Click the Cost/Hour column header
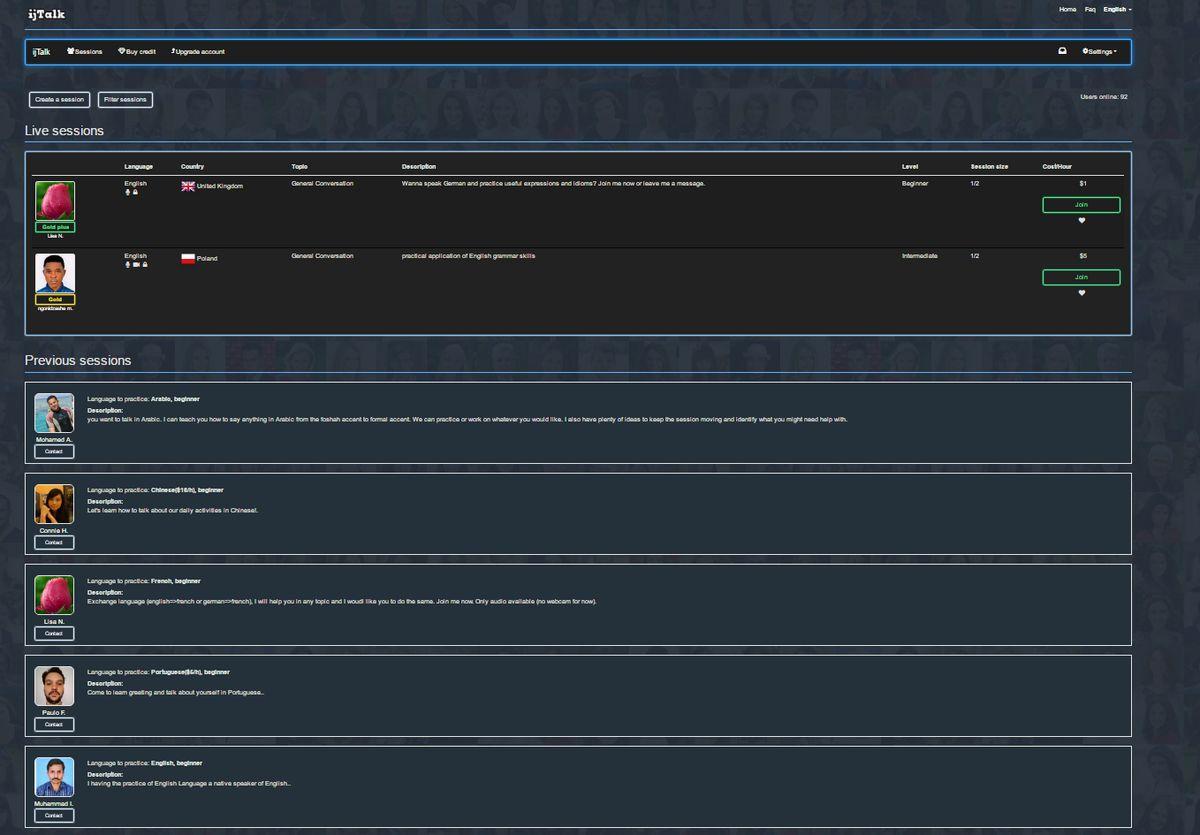This screenshot has width=1200, height=835. click(1057, 166)
